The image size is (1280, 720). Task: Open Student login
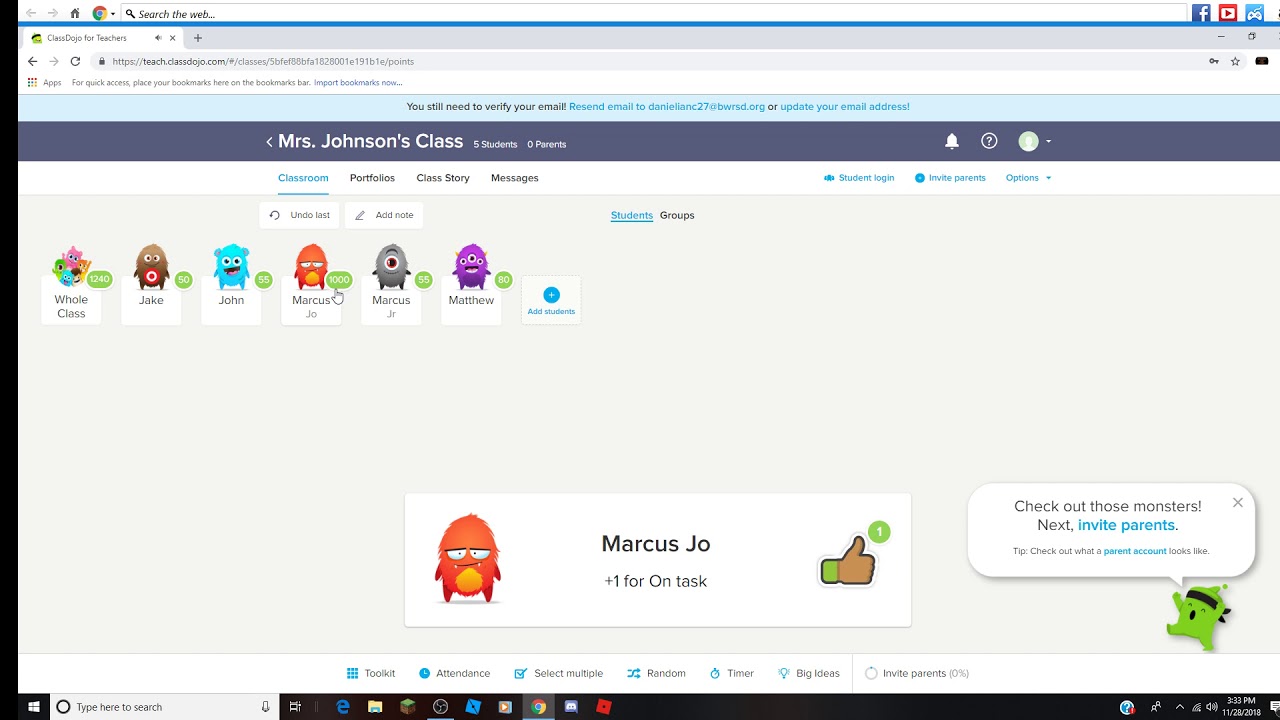[x=859, y=178]
